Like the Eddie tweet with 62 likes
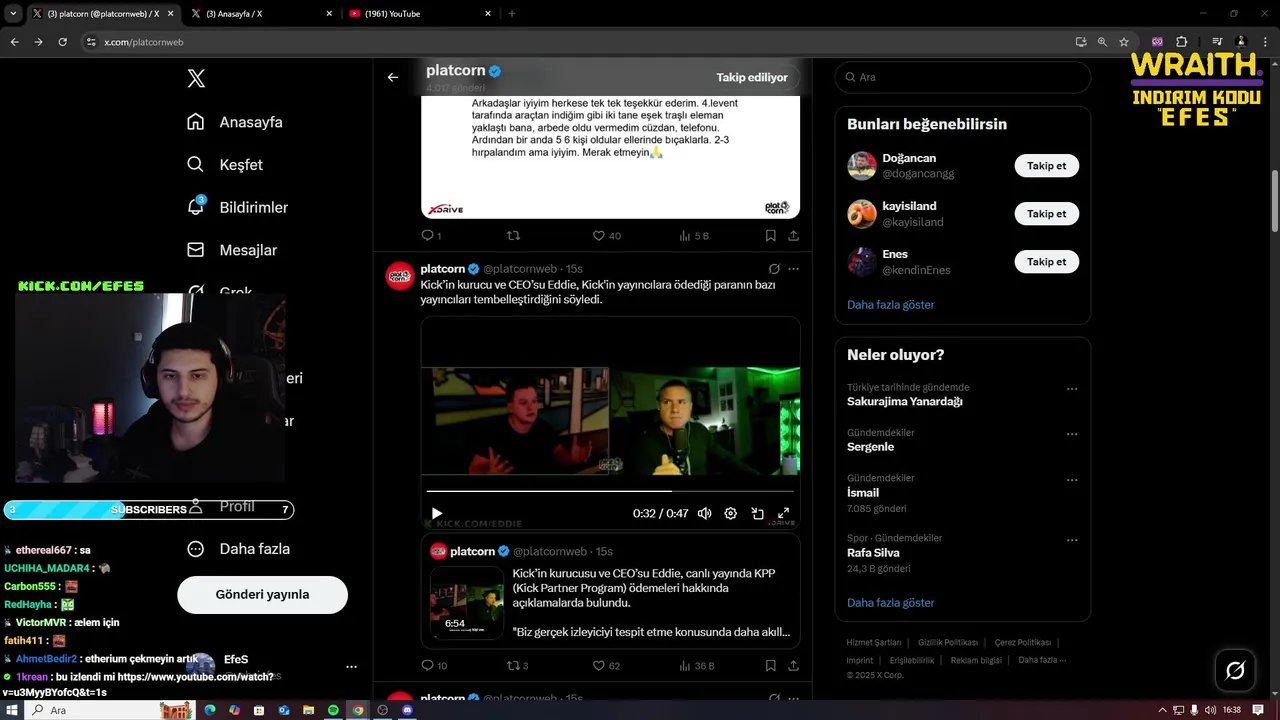 [606, 665]
